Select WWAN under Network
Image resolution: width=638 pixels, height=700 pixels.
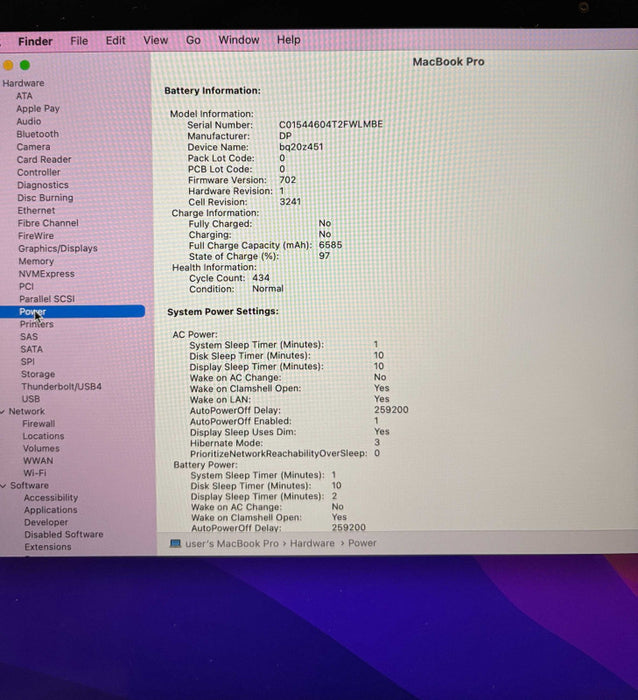pyautogui.click(x=38, y=461)
